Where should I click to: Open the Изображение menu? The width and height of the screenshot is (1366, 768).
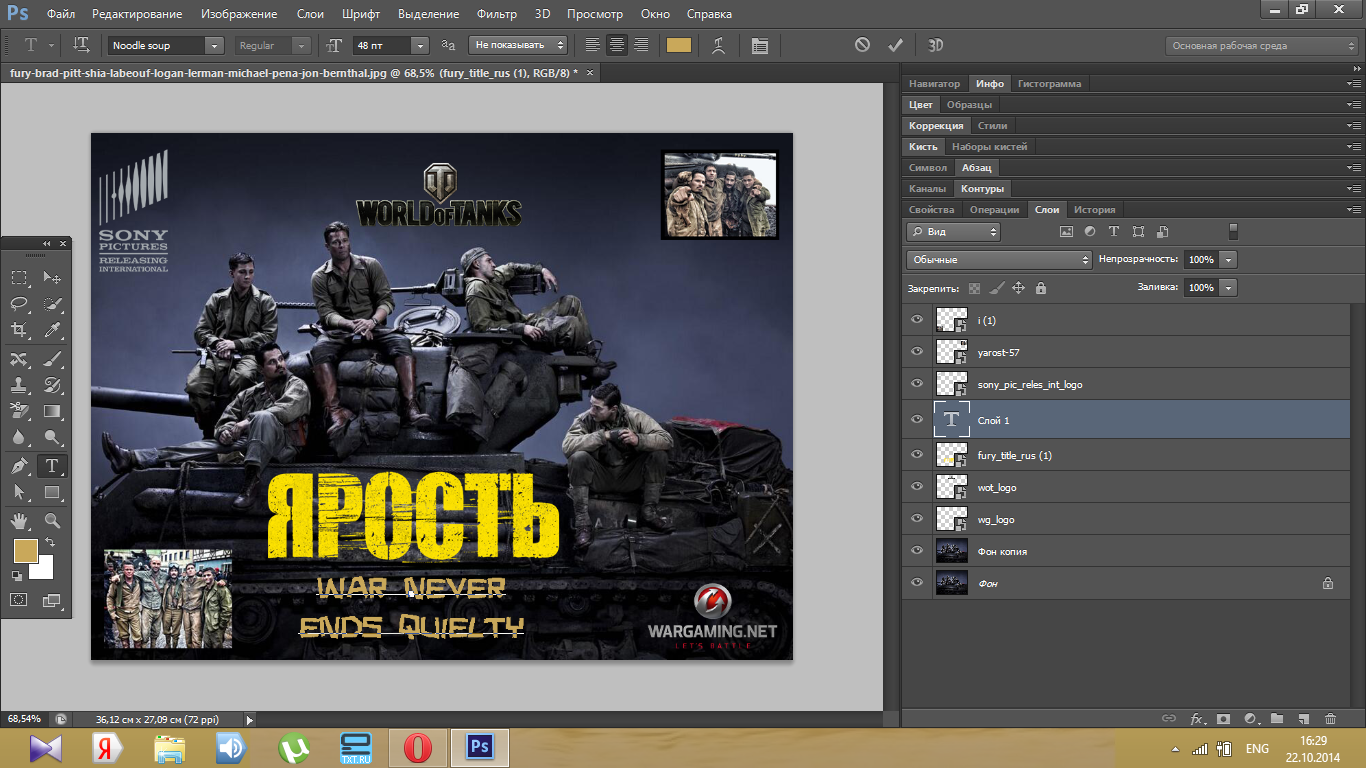click(x=239, y=14)
